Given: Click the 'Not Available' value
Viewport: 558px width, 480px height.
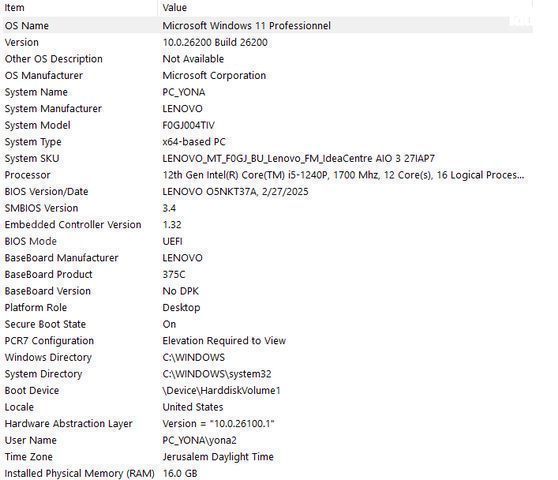Looking at the screenshot, I should click(193, 59).
